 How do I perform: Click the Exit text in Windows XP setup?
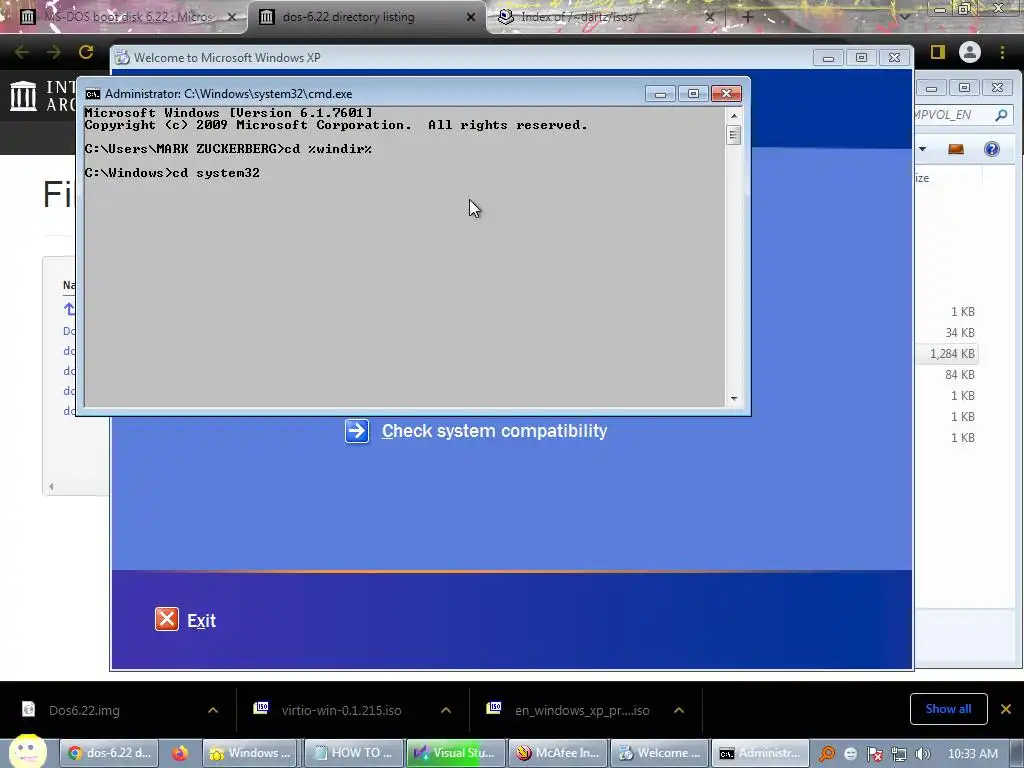pos(201,620)
